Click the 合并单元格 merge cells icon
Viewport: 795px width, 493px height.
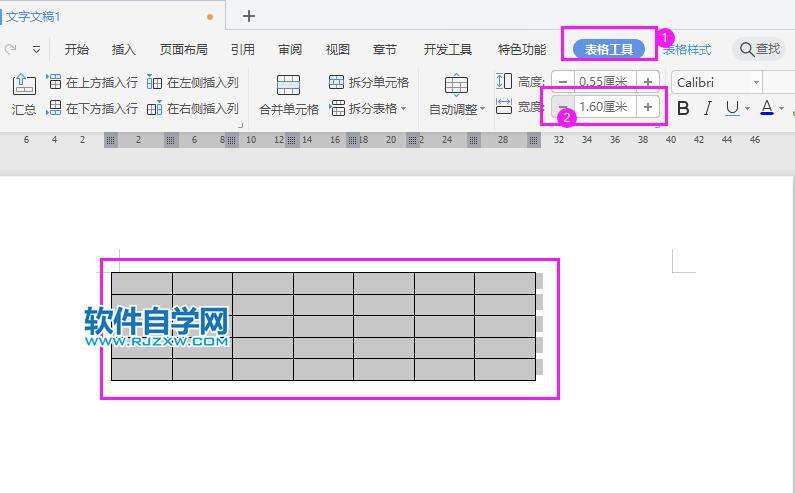pyautogui.click(x=288, y=85)
